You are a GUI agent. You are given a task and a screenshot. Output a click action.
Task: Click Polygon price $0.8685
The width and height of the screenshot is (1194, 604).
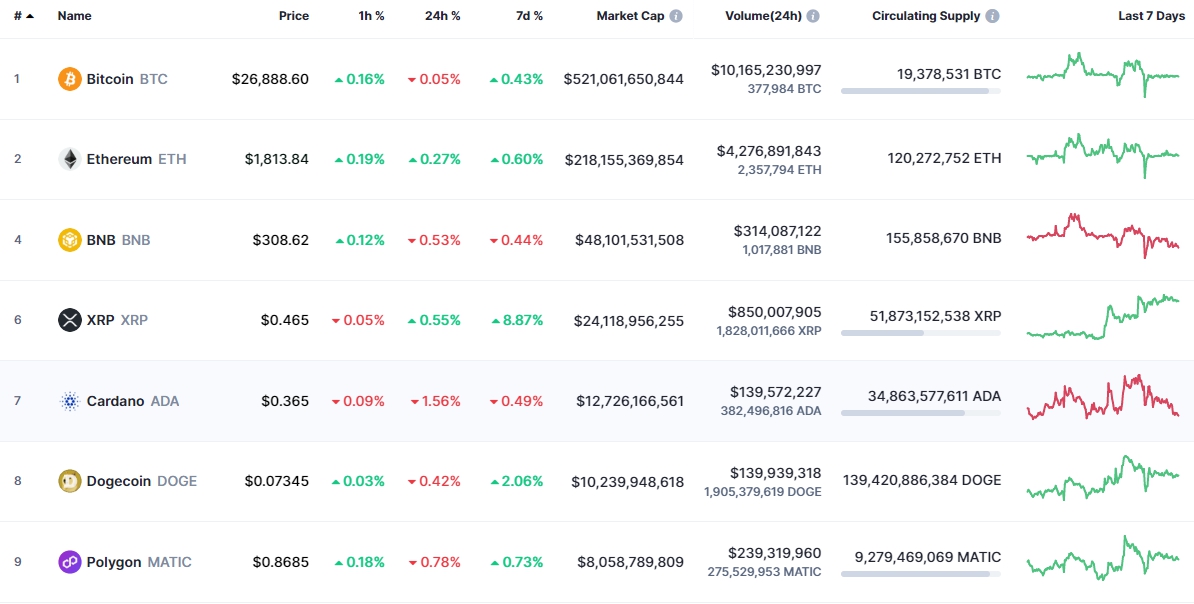[x=281, y=562]
